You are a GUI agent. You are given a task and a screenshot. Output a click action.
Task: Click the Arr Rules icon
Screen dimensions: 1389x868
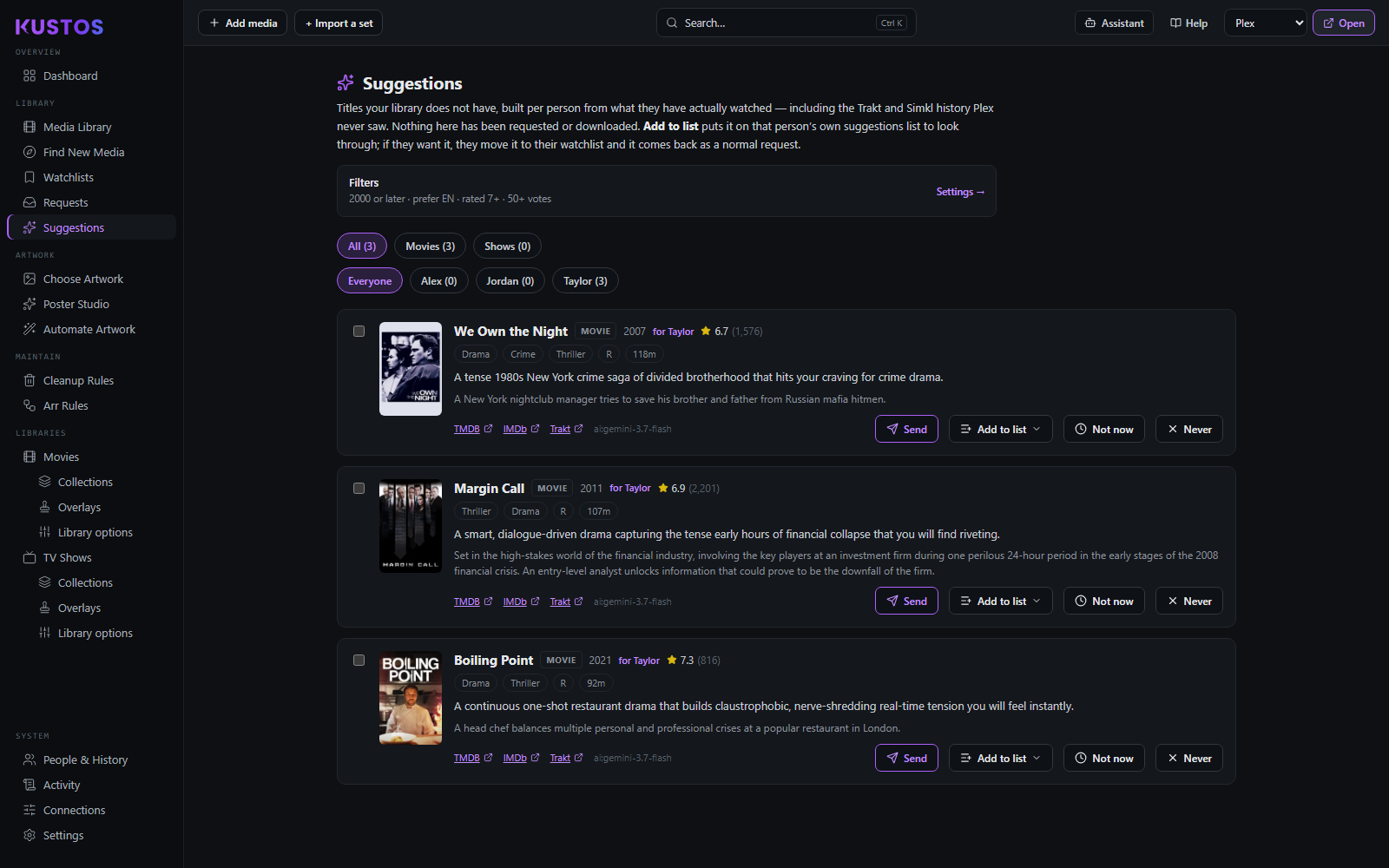pyautogui.click(x=30, y=405)
